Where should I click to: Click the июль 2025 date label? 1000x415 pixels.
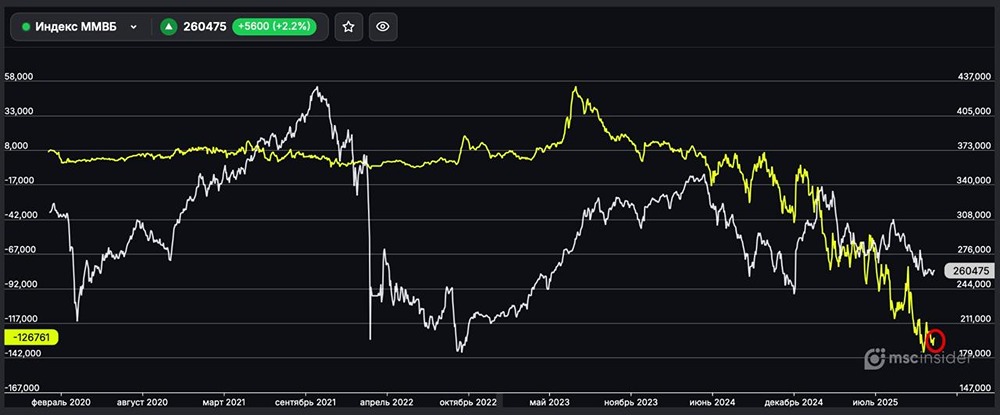[875, 403]
